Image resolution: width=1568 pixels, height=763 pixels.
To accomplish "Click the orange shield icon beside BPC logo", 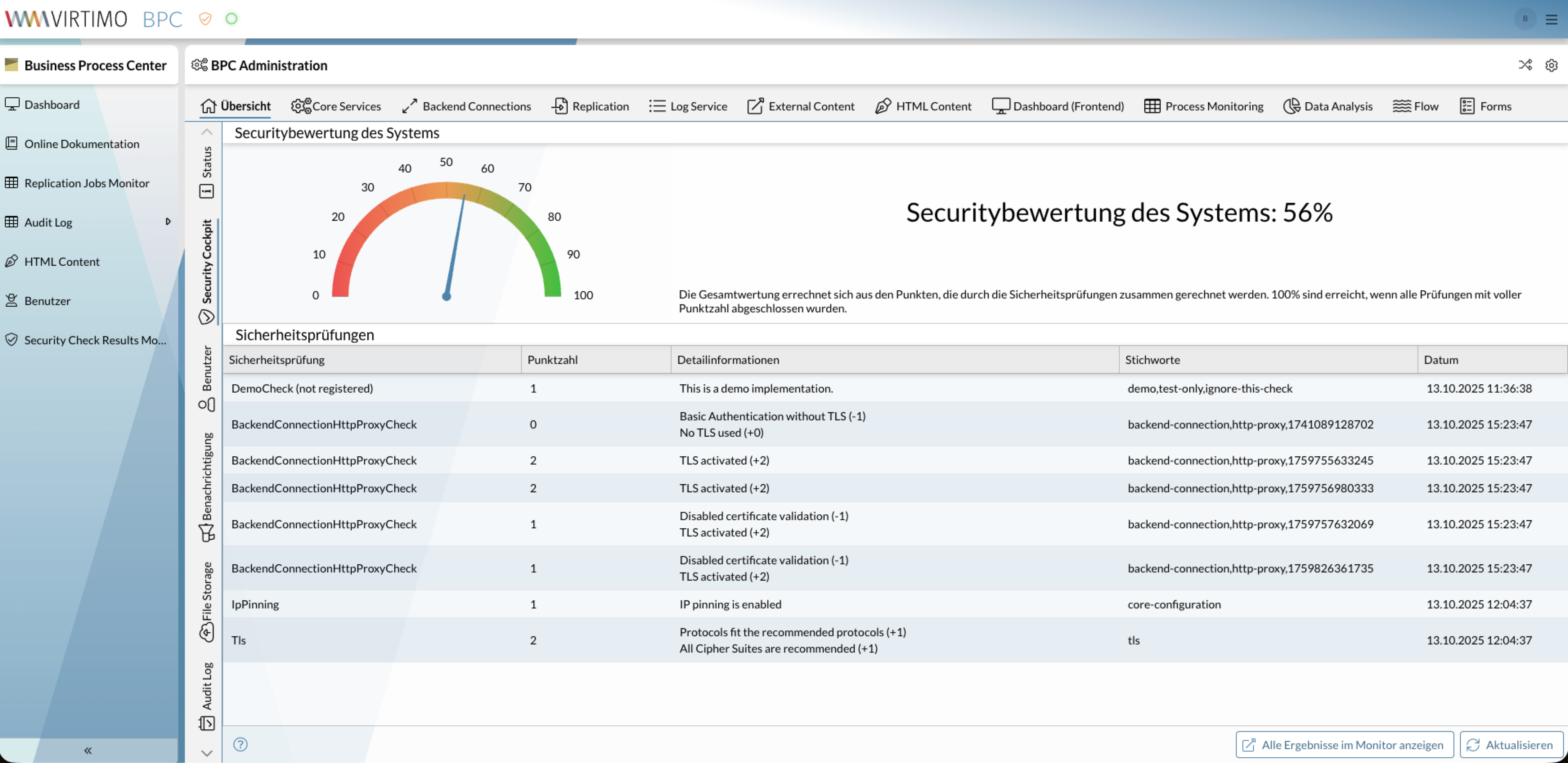I will pos(205,19).
